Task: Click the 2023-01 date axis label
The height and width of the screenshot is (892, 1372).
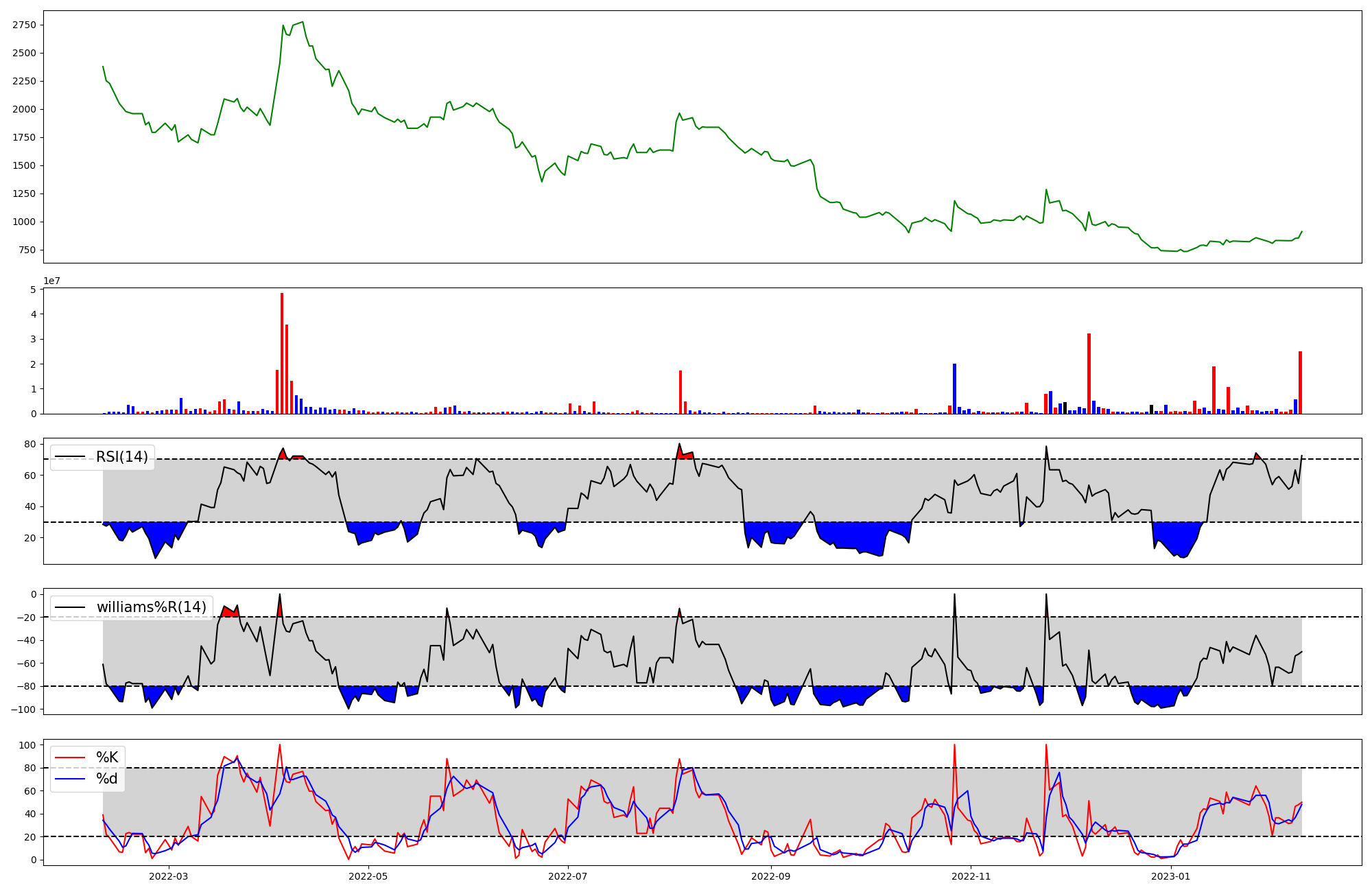Action: tap(1171, 876)
